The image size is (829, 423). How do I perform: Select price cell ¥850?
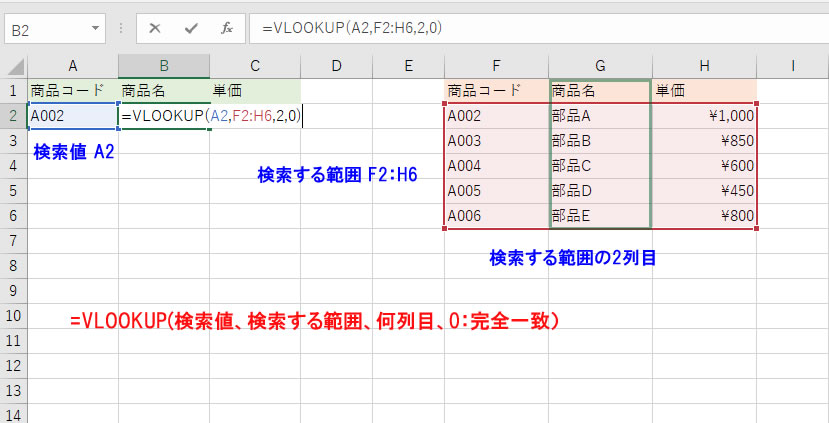pos(704,141)
